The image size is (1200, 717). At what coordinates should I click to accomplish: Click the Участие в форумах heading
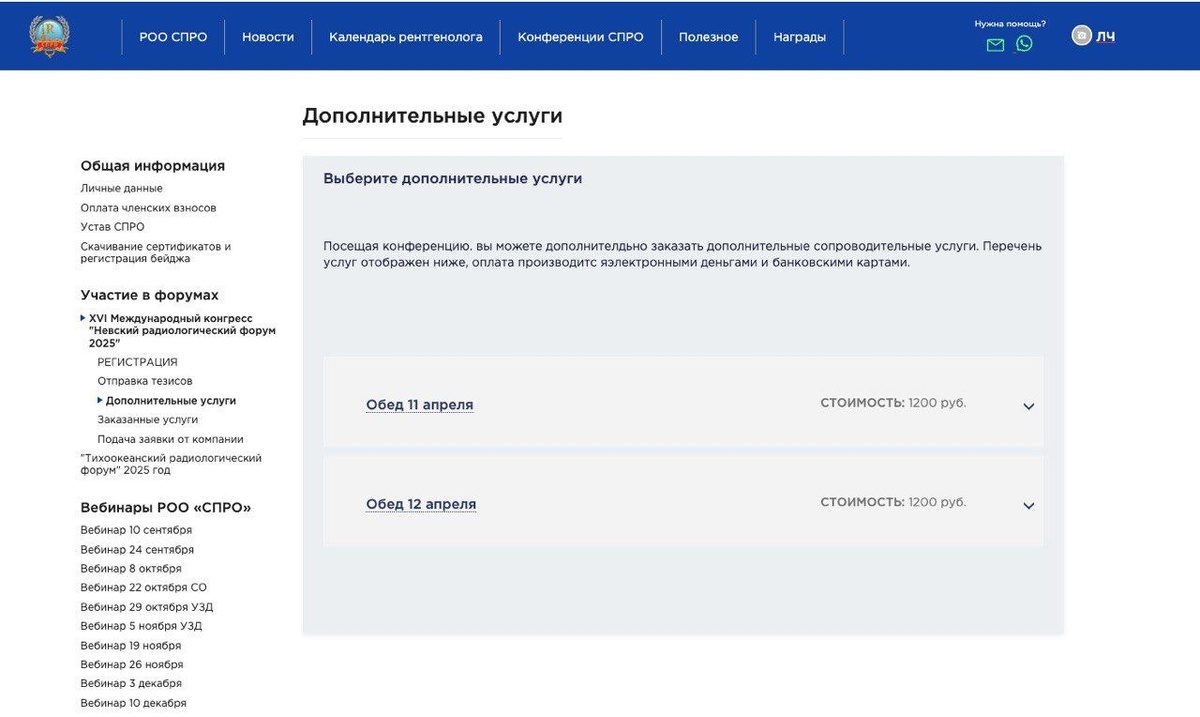point(149,295)
